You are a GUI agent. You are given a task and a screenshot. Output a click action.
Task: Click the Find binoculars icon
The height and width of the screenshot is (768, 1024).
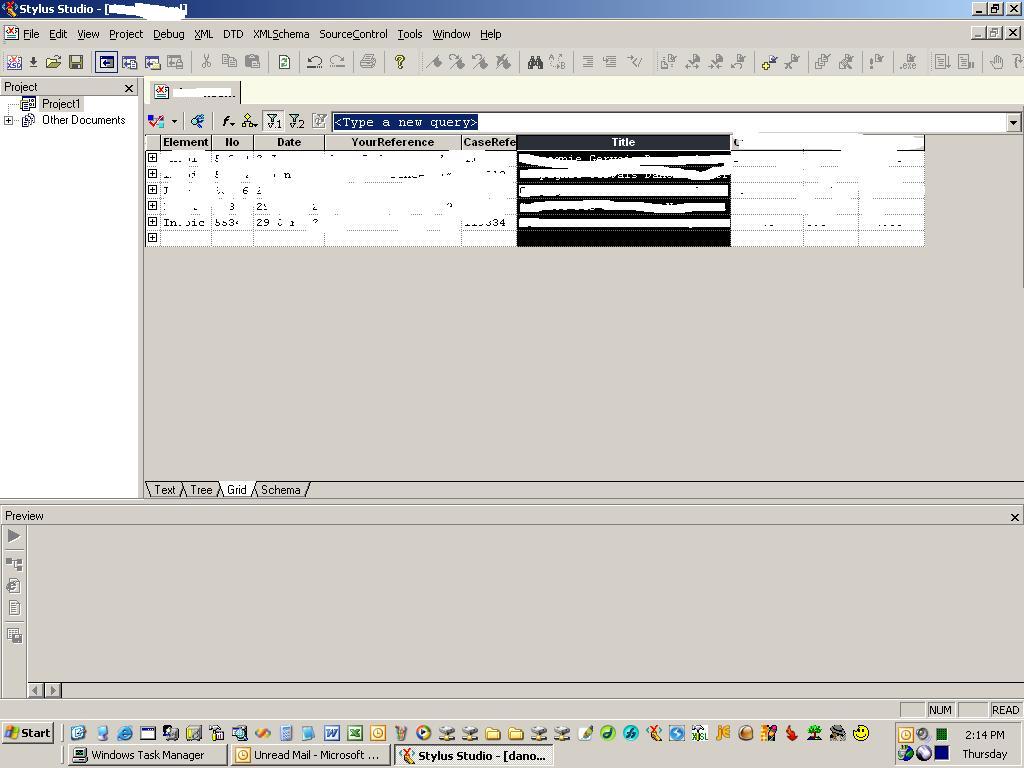(535, 62)
